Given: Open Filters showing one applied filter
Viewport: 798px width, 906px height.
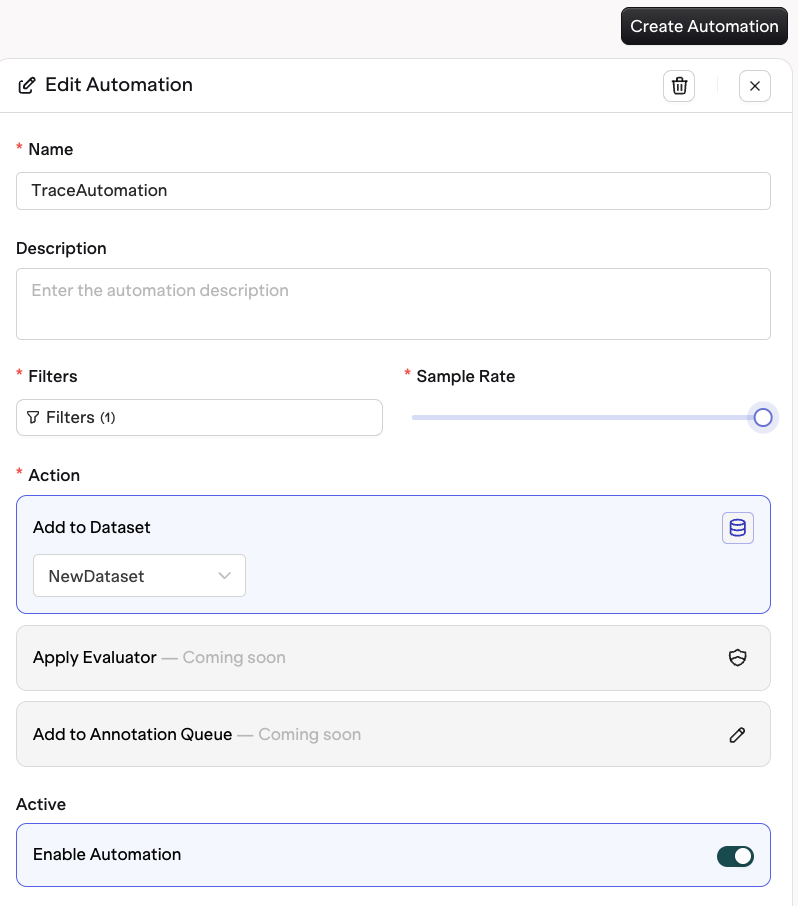Looking at the screenshot, I should point(199,417).
